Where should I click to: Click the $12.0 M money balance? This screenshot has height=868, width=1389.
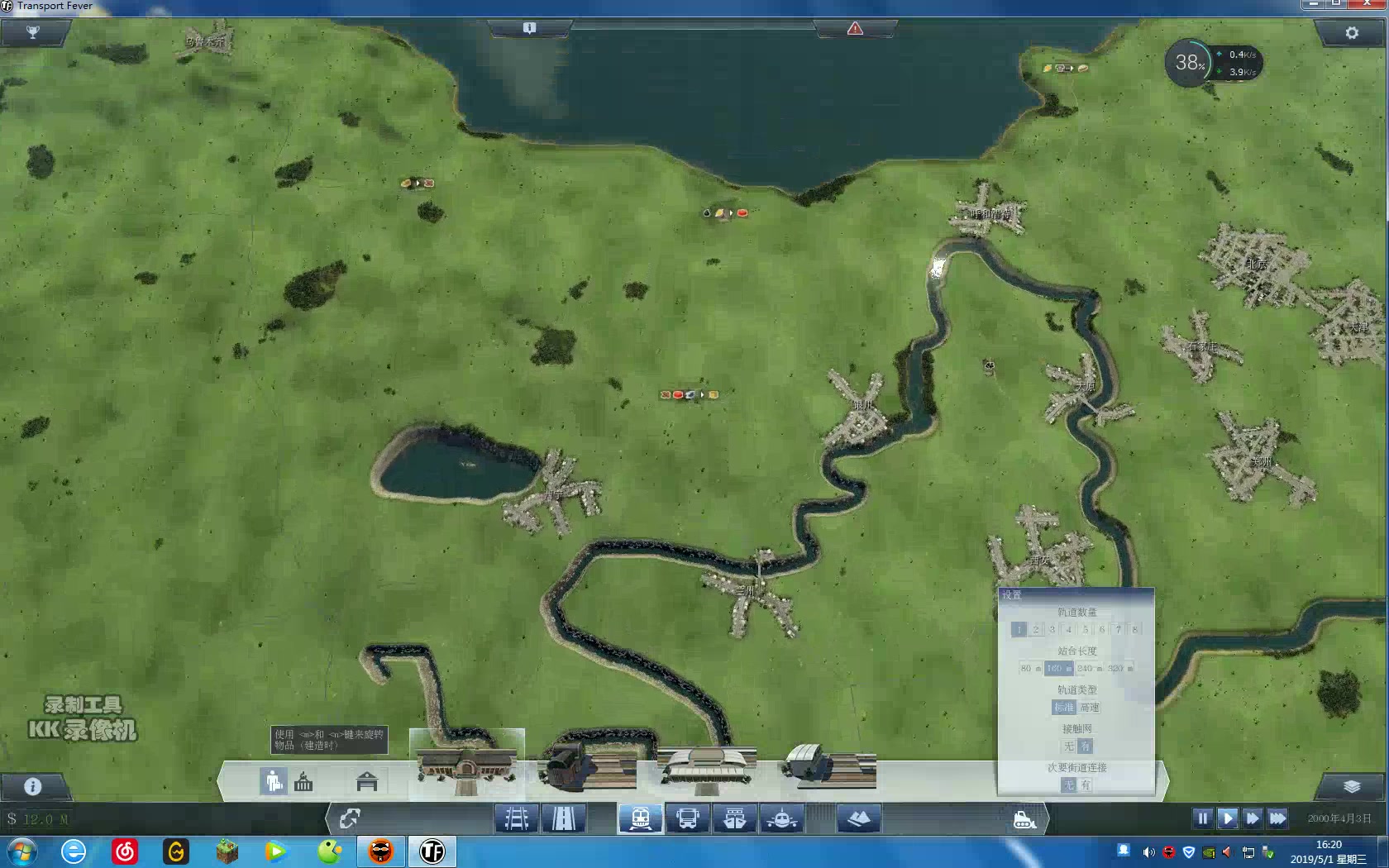[x=38, y=819]
